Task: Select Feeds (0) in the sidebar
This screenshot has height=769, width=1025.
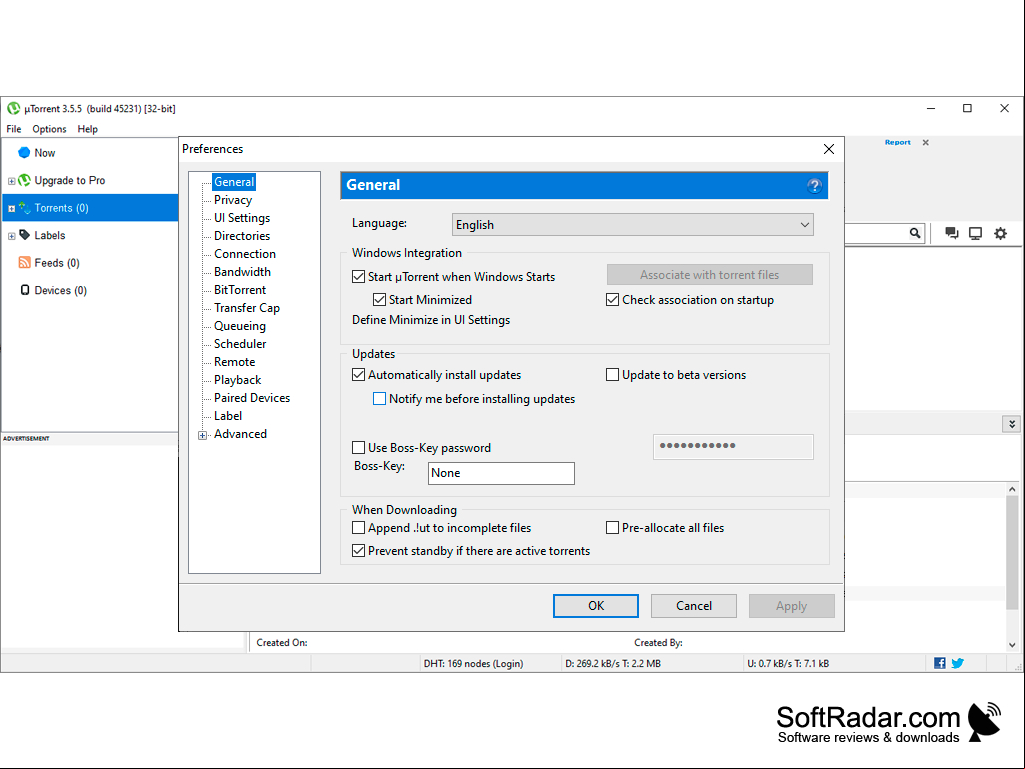Action: [x=57, y=263]
